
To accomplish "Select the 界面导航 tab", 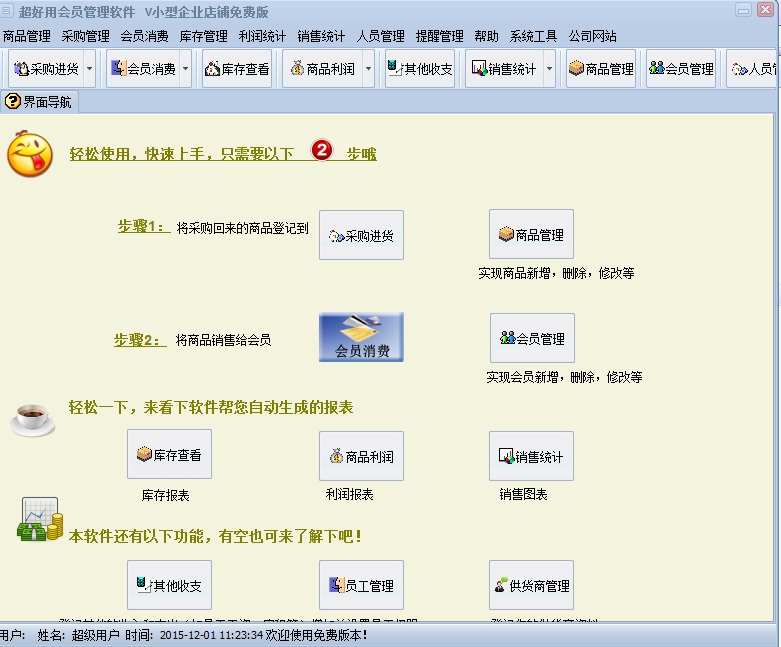I will (39, 102).
